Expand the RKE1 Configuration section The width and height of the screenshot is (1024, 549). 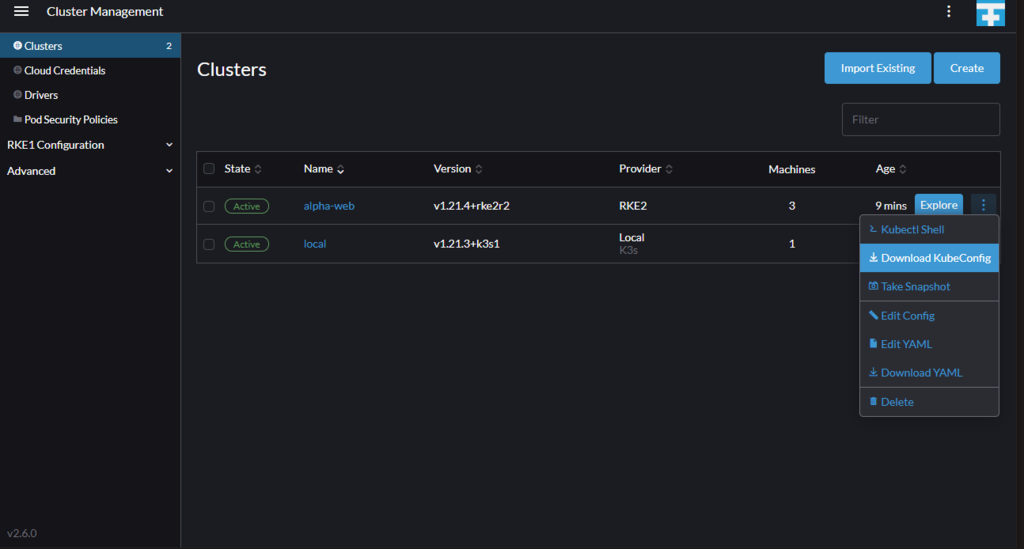90,145
